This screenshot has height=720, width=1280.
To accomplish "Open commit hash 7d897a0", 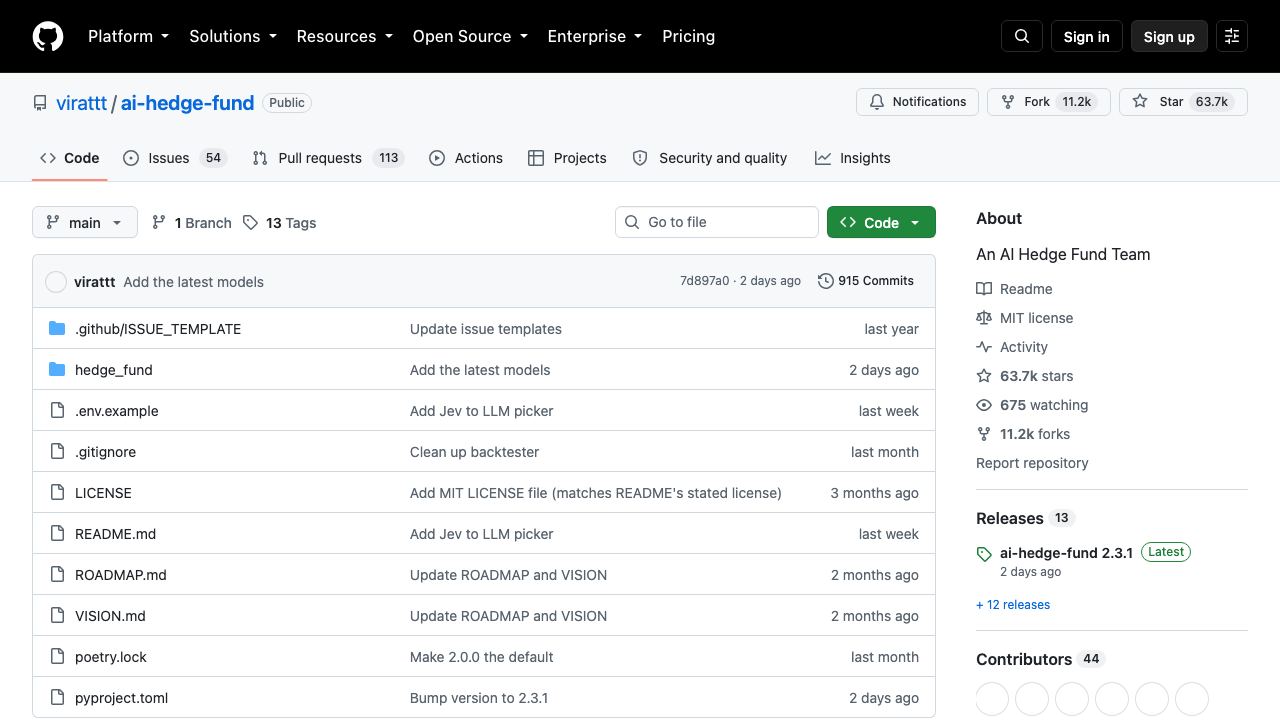I will [x=705, y=281].
